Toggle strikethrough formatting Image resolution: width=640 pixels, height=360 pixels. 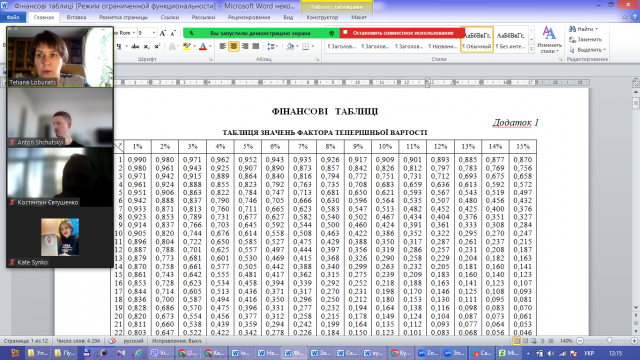point(135,47)
